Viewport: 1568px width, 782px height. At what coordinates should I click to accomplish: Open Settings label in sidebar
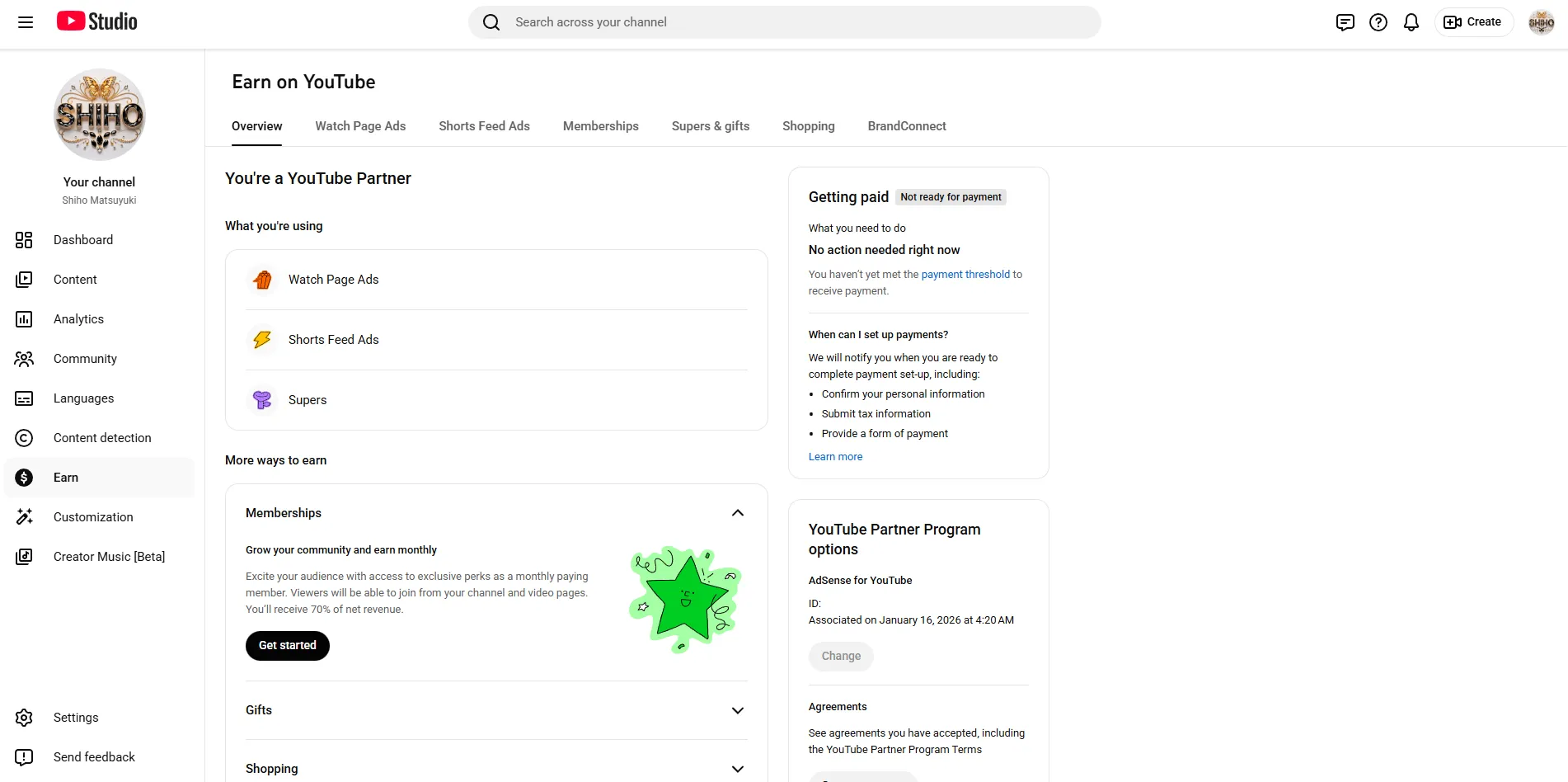[76, 718]
